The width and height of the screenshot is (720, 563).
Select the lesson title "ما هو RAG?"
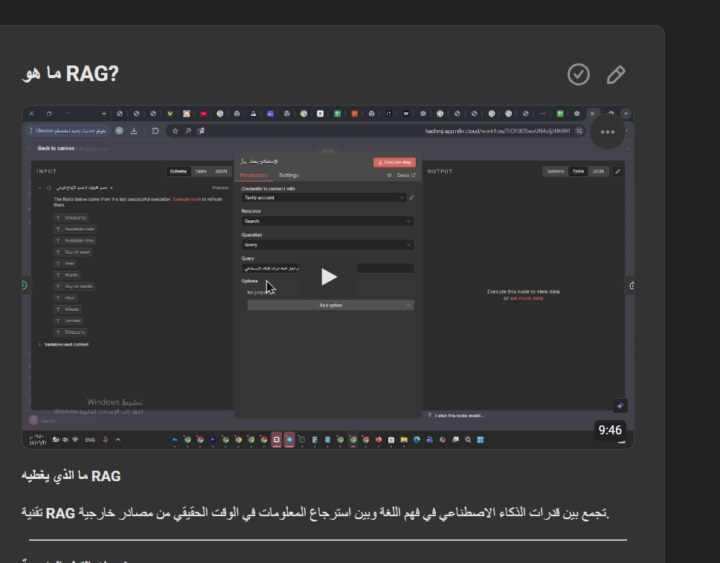tap(70, 74)
